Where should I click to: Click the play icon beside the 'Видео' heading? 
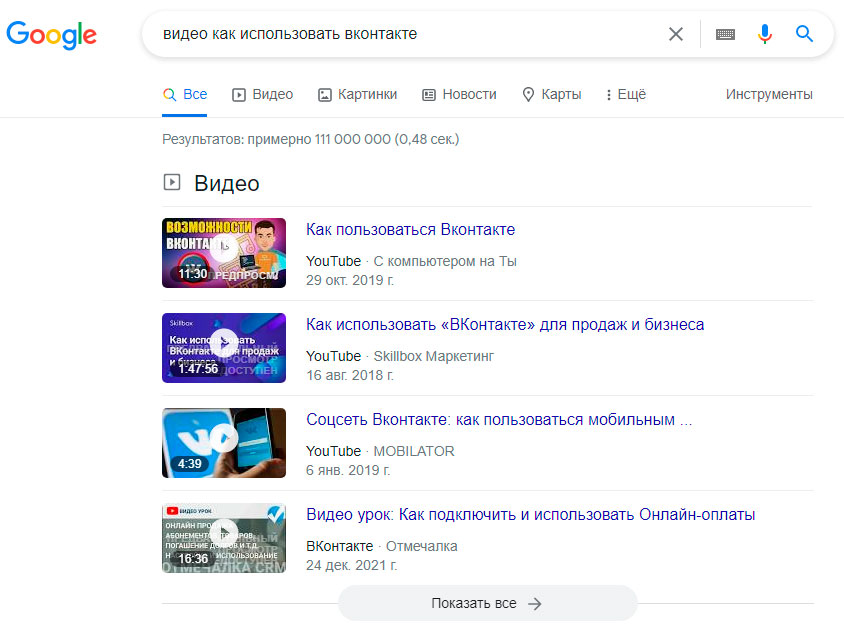[x=172, y=182]
